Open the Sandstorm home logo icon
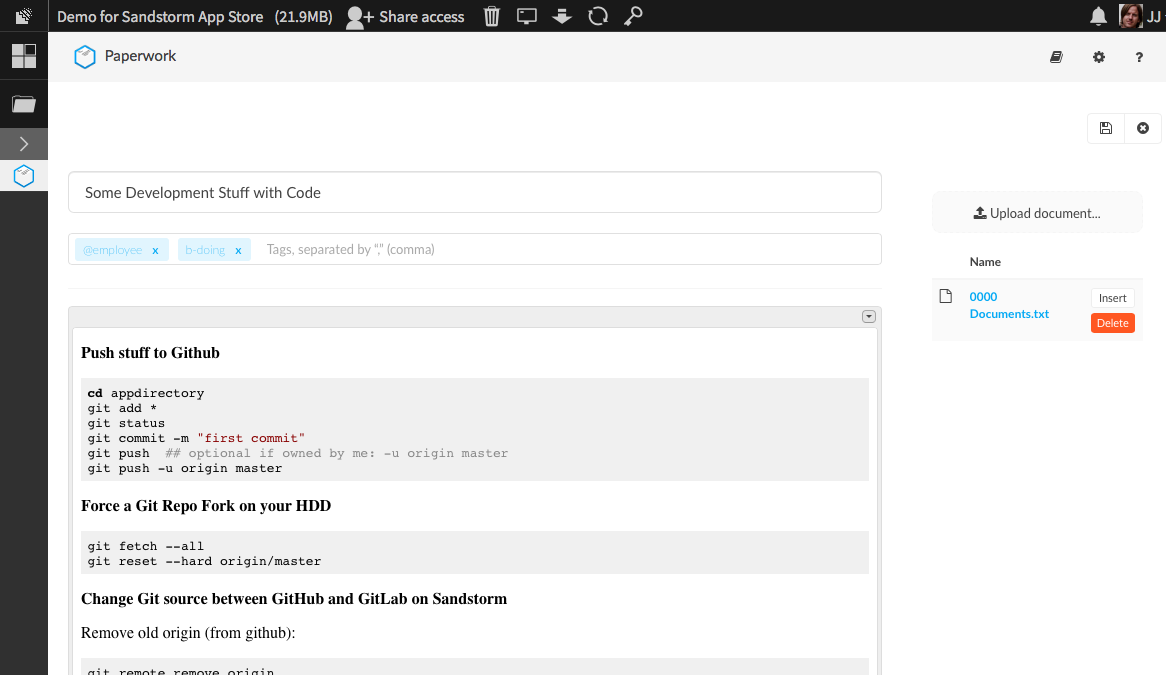This screenshot has height=675, width=1166. [24, 16]
